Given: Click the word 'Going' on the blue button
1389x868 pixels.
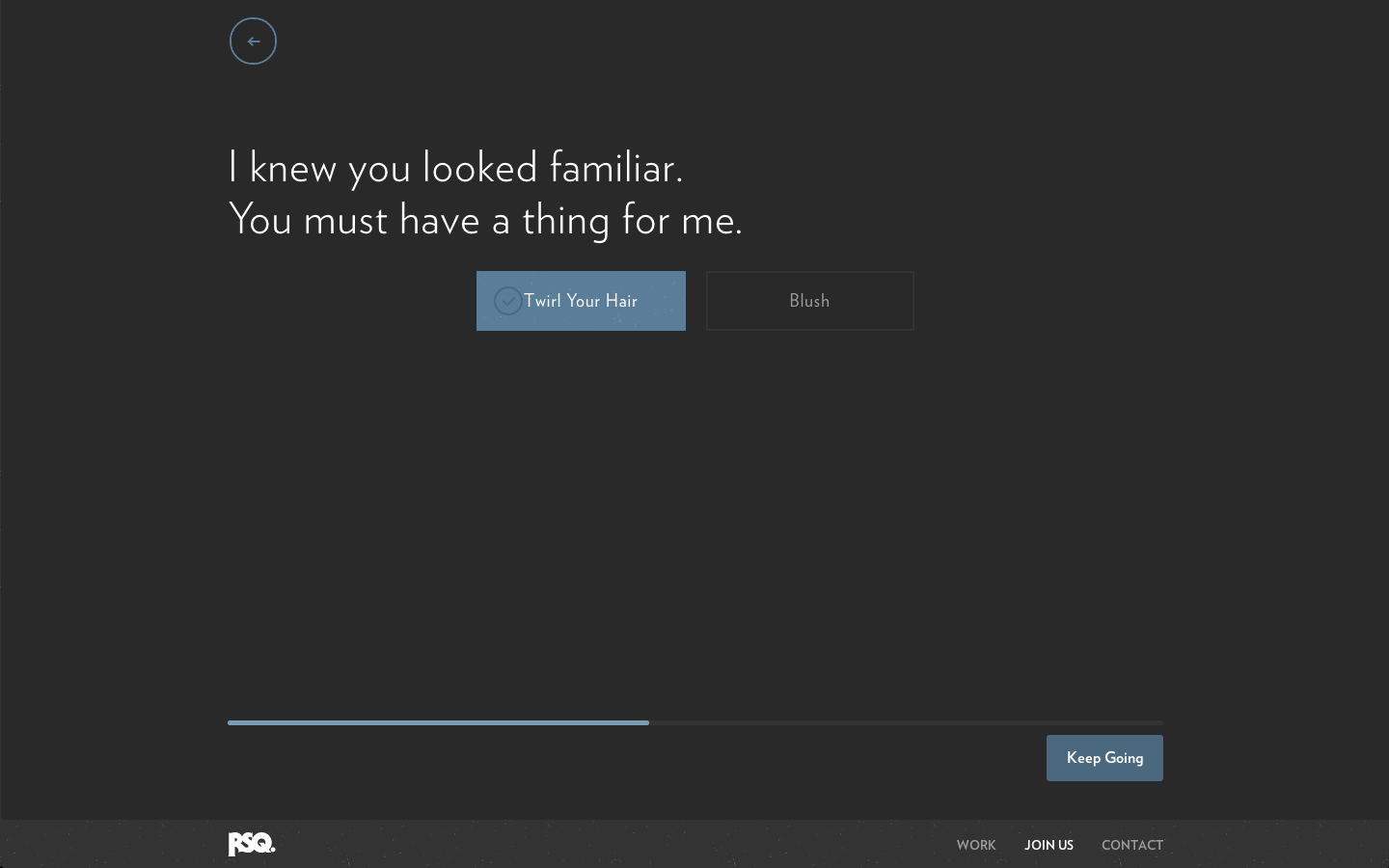Looking at the screenshot, I should tap(1124, 758).
